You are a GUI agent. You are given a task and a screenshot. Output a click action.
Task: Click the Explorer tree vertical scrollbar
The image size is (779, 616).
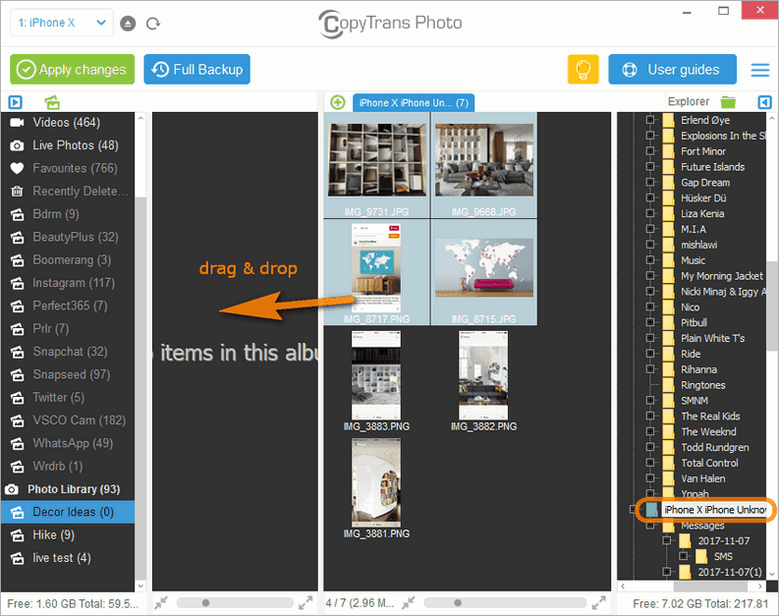pyautogui.click(x=773, y=306)
